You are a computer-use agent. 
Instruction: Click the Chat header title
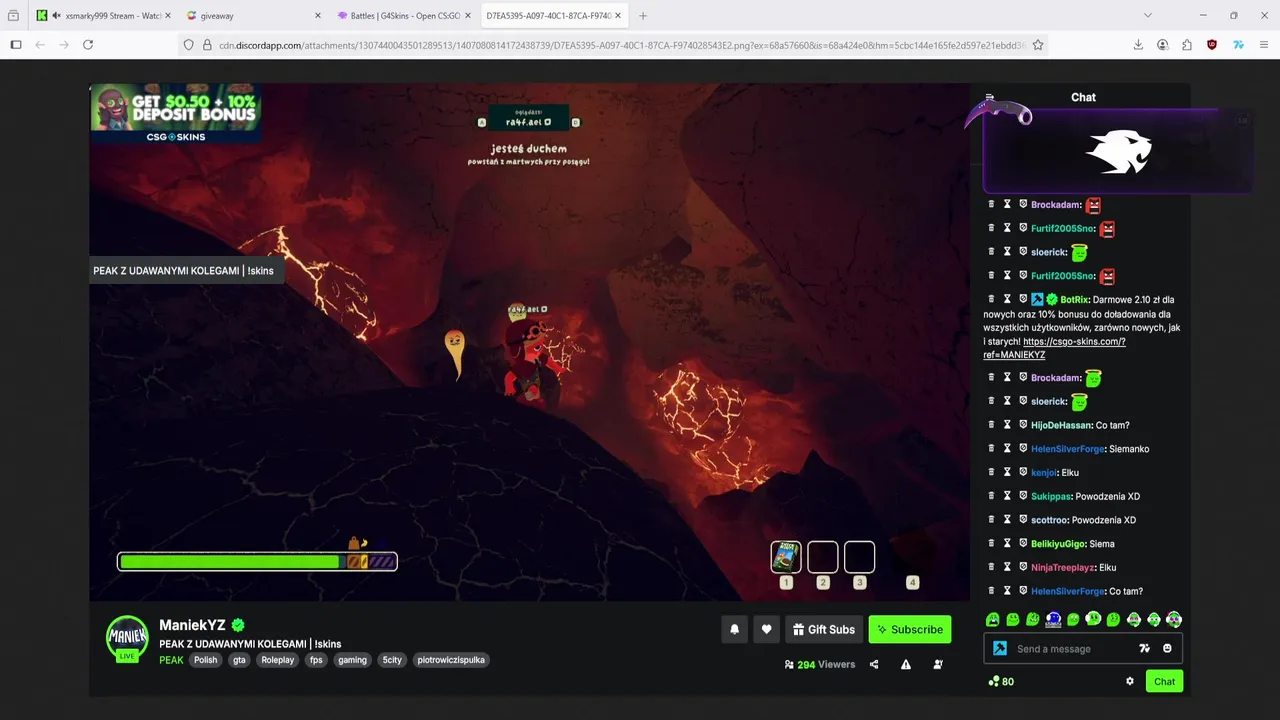point(1083,97)
